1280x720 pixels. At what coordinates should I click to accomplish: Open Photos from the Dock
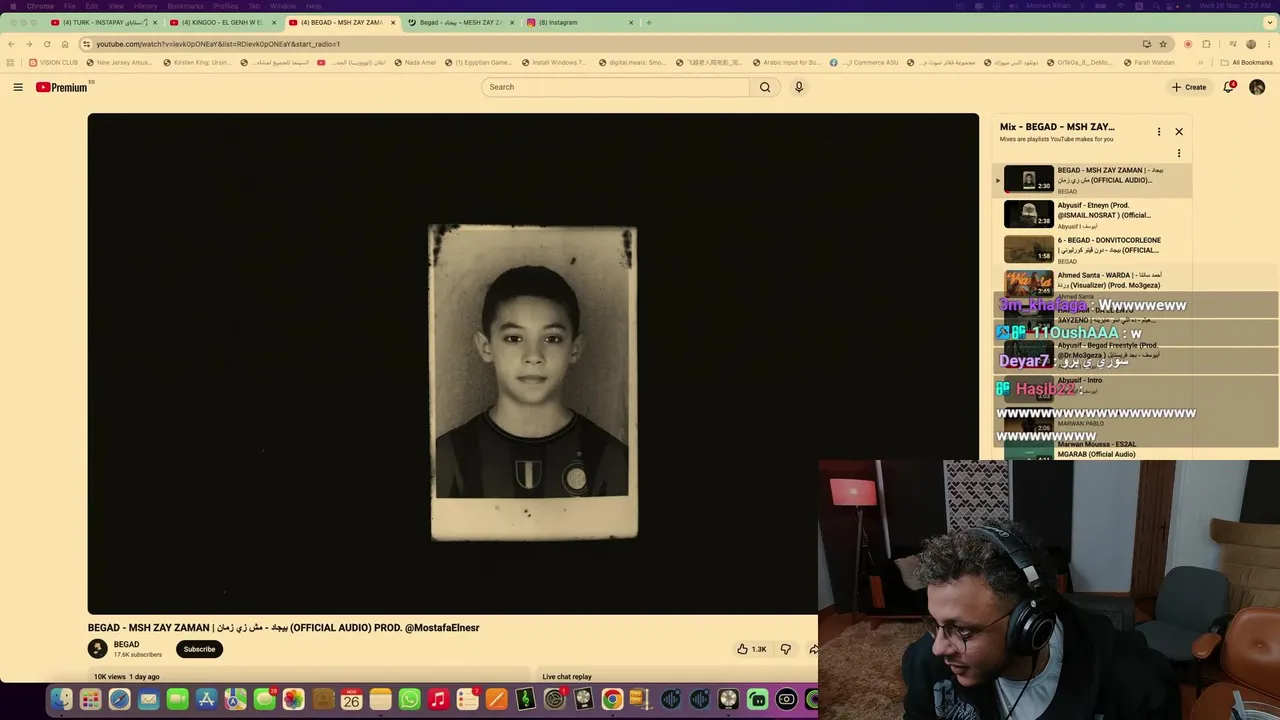pos(293,700)
